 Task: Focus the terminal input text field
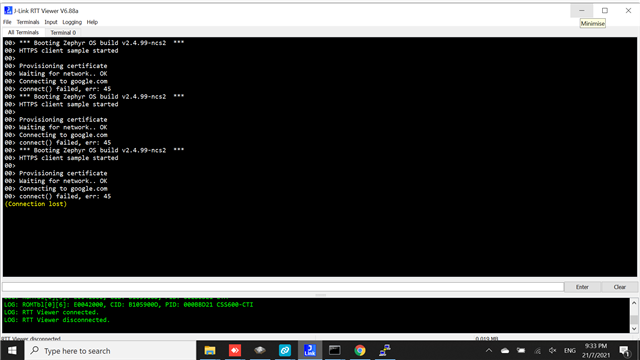pyautogui.click(x=283, y=287)
